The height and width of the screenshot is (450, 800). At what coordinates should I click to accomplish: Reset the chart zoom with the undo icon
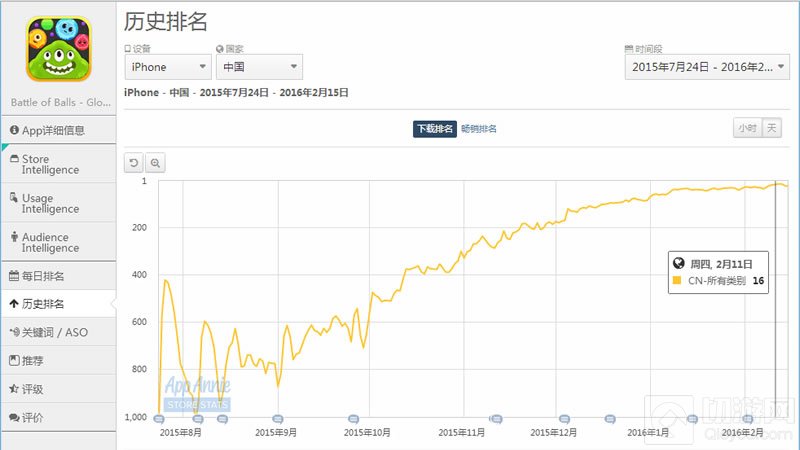click(134, 163)
